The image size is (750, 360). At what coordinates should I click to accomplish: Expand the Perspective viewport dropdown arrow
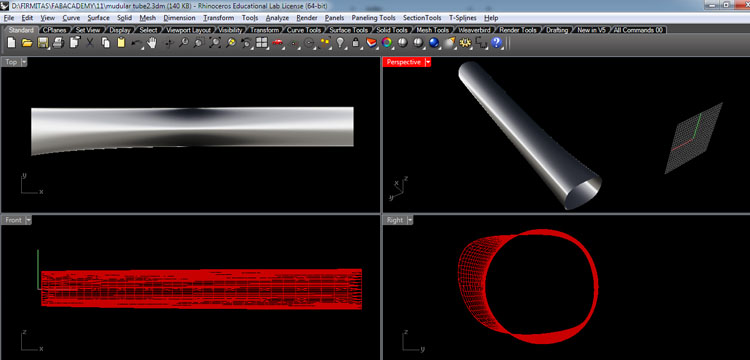(x=428, y=62)
